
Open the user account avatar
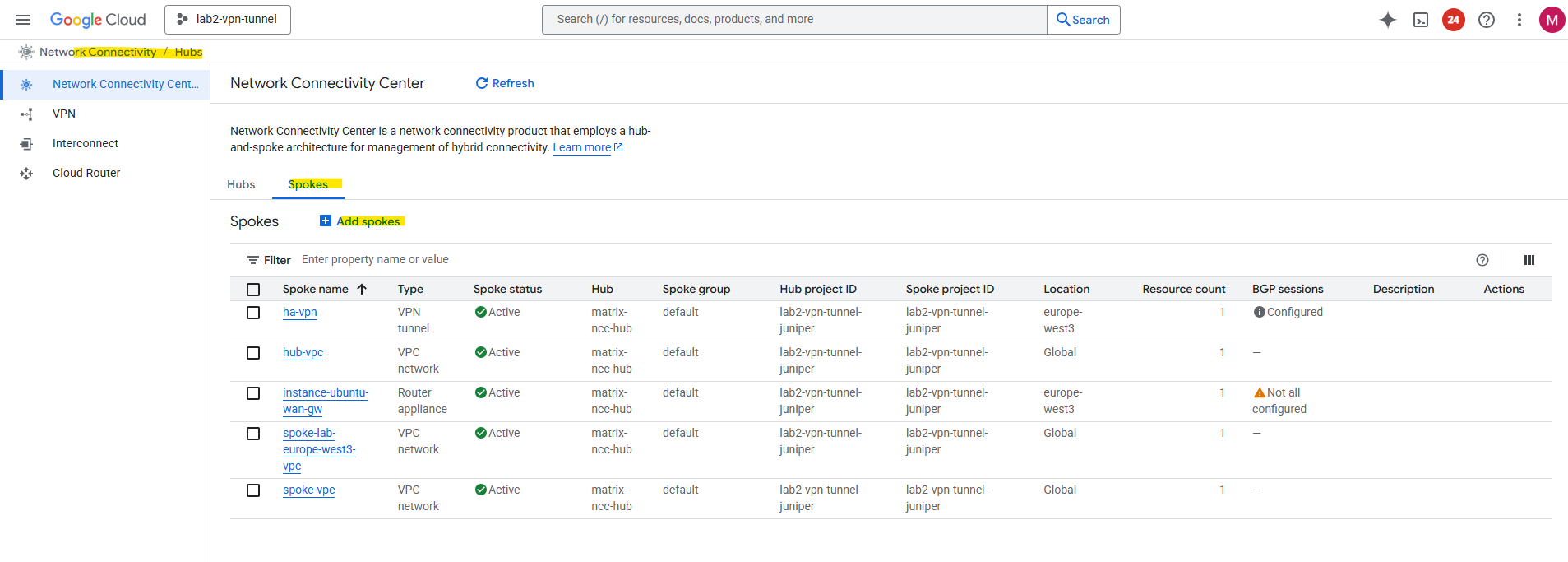point(1552,20)
